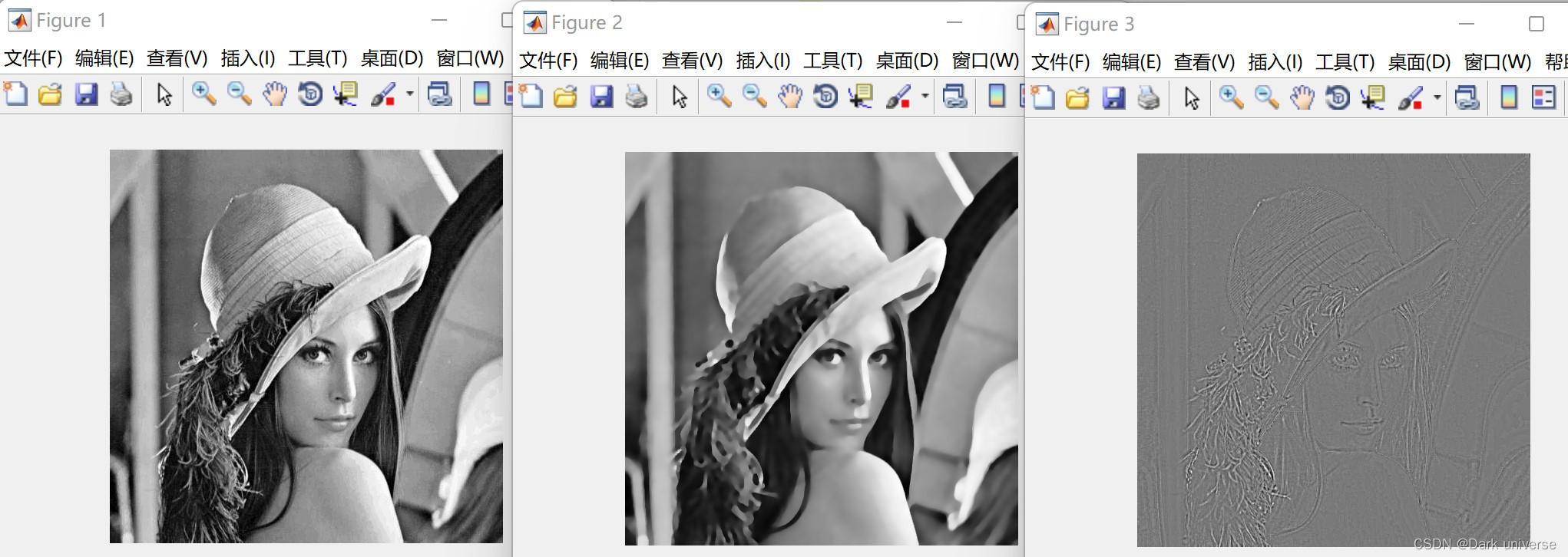The width and height of the screenshot is (1568, 557).
Task: Save Figure 2 using the floppy disk icon
Action: click(x=601, y=97)
